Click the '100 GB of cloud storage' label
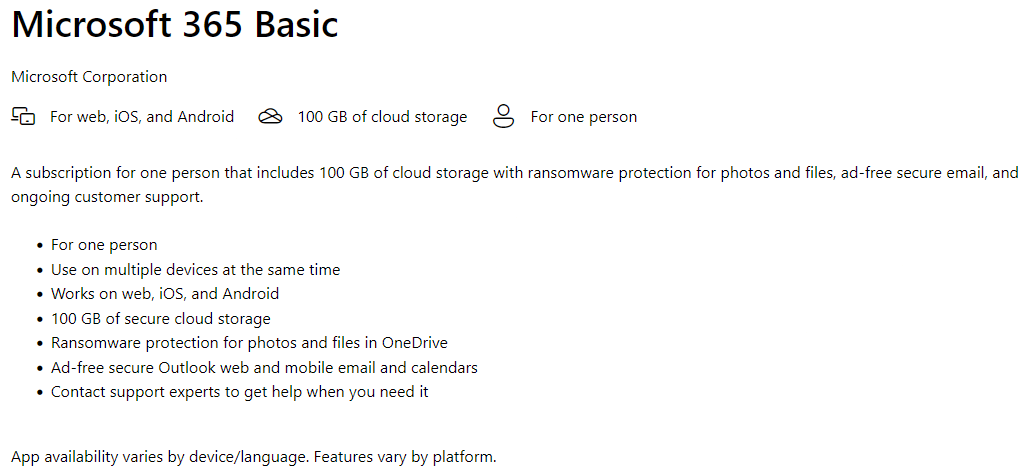The height and width of the screenshot is (474, 1027). [383, 117]
